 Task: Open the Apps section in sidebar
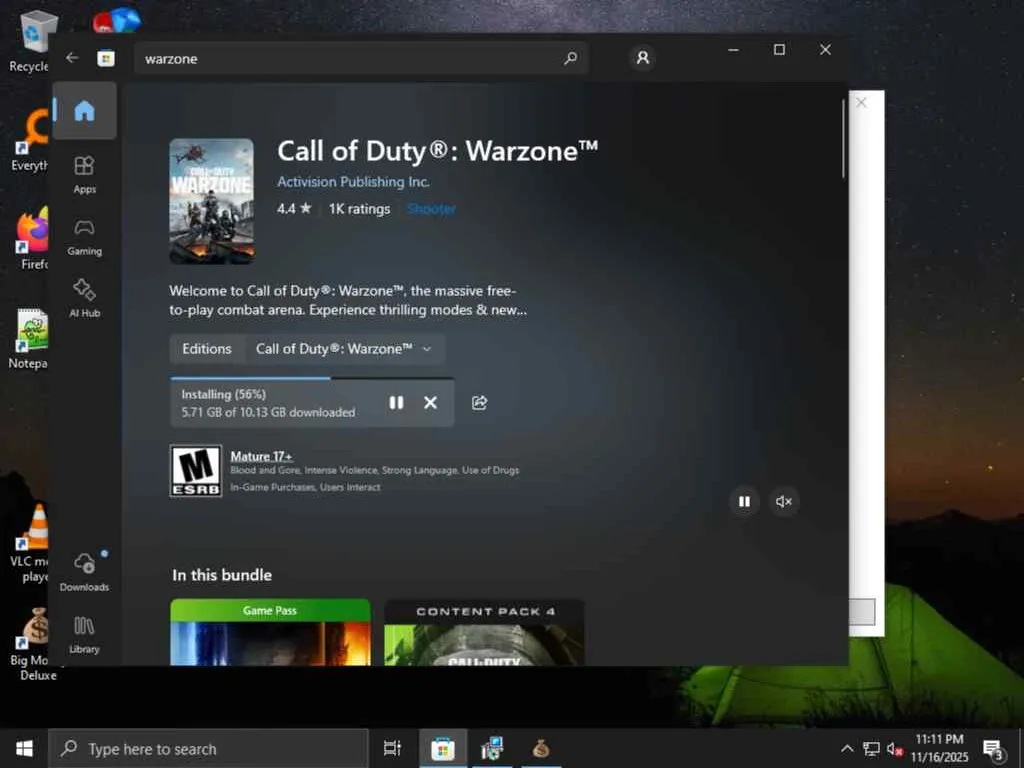(84, 174)
